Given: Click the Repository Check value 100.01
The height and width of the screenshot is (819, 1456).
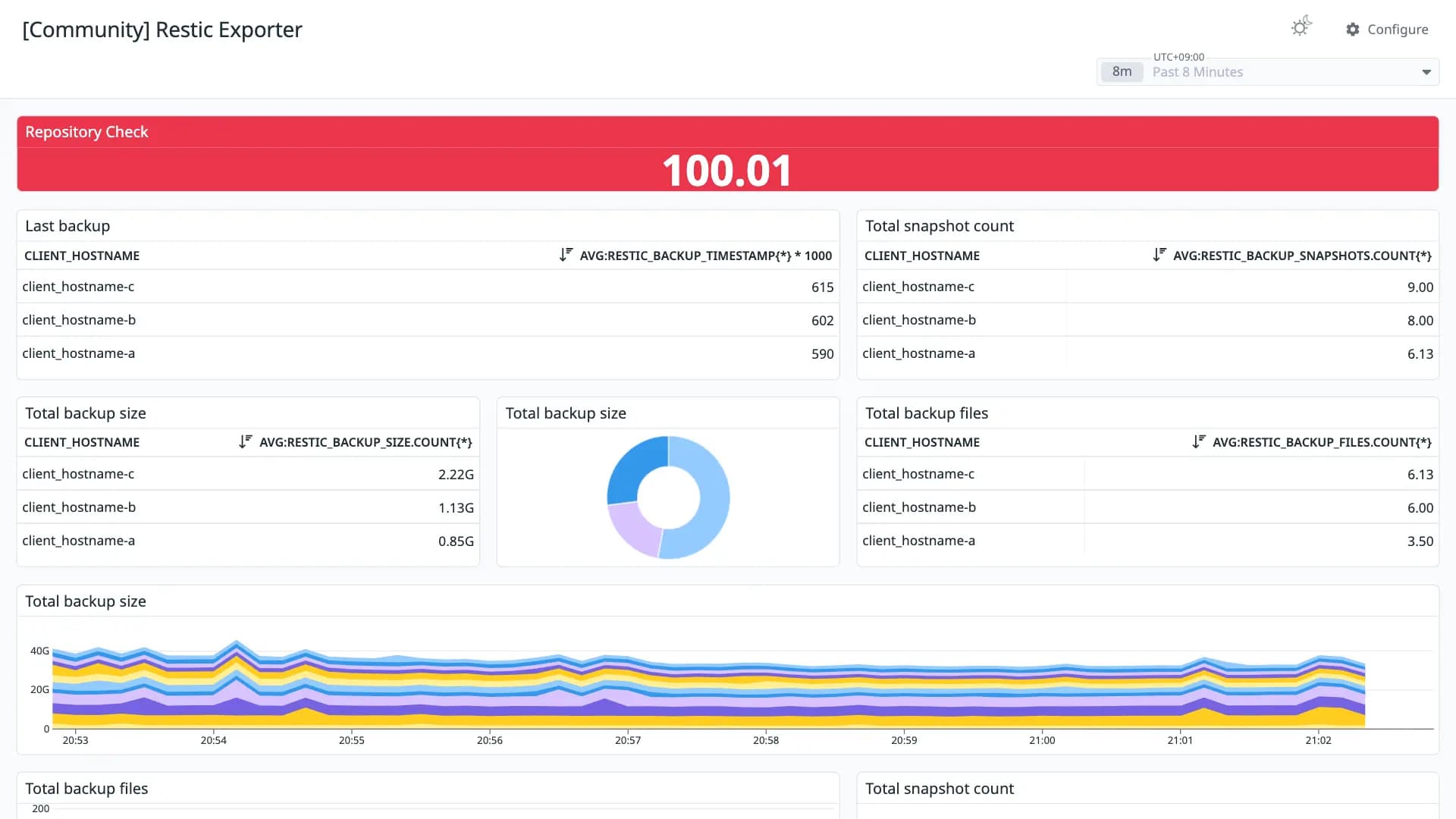Looking at the screenshot, I should [x=727, y=171].
